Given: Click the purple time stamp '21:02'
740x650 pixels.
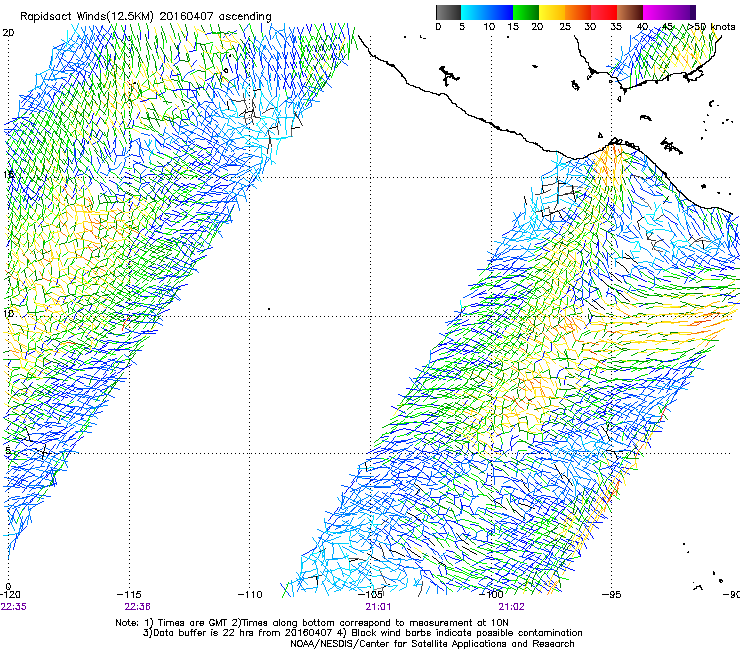Looking at the screenshot, I should pyautogui.click(x=512, y=607).
